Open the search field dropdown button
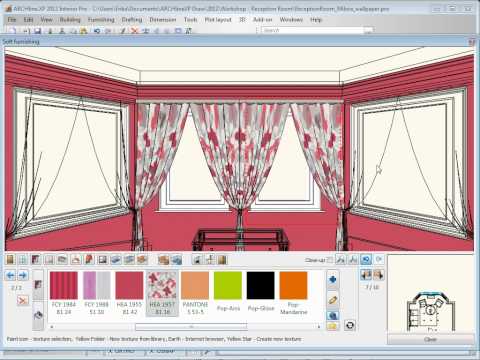480x360 pixels. tap(368, 30)
